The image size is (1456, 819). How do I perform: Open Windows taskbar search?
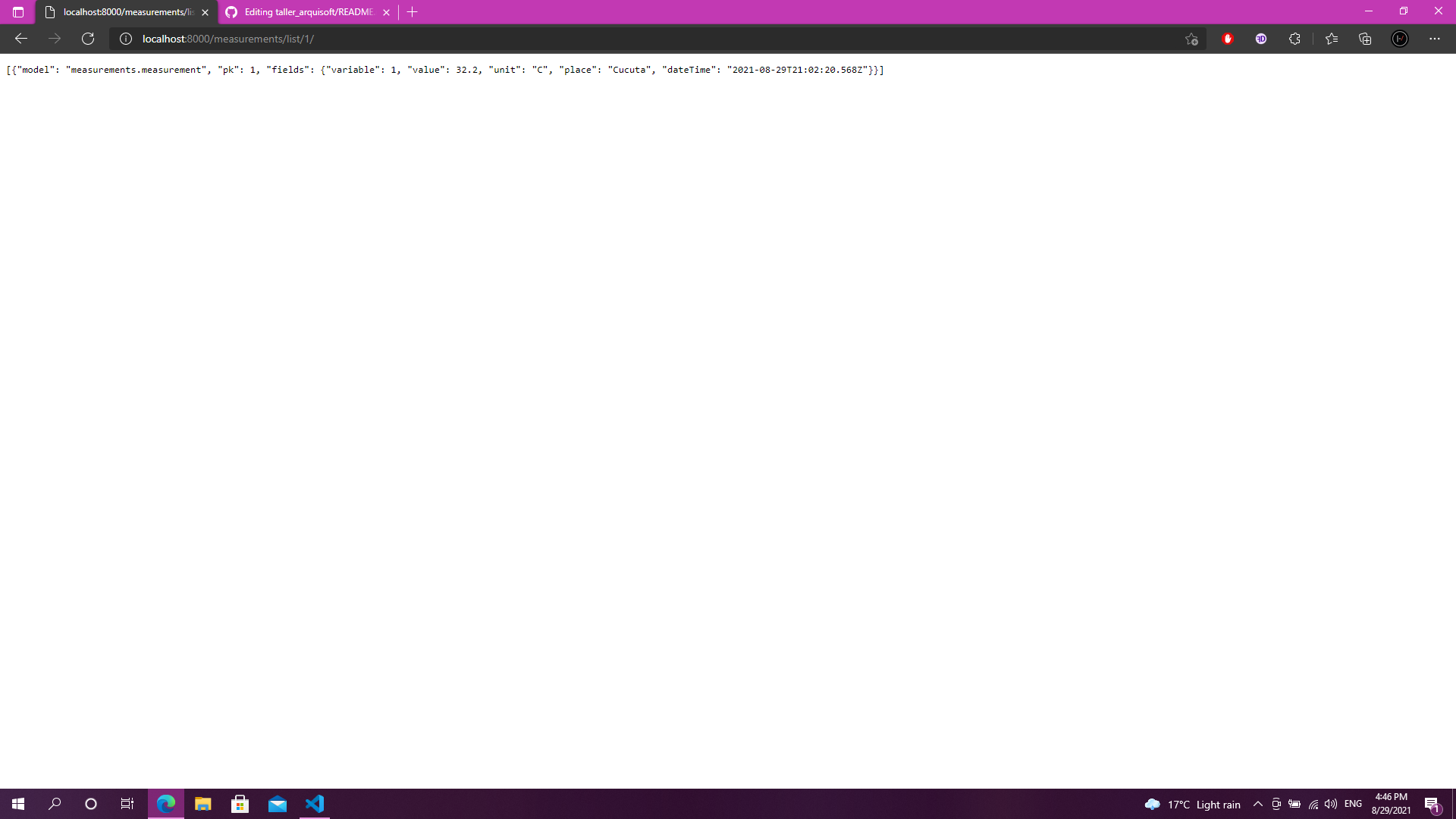(55, 804)
